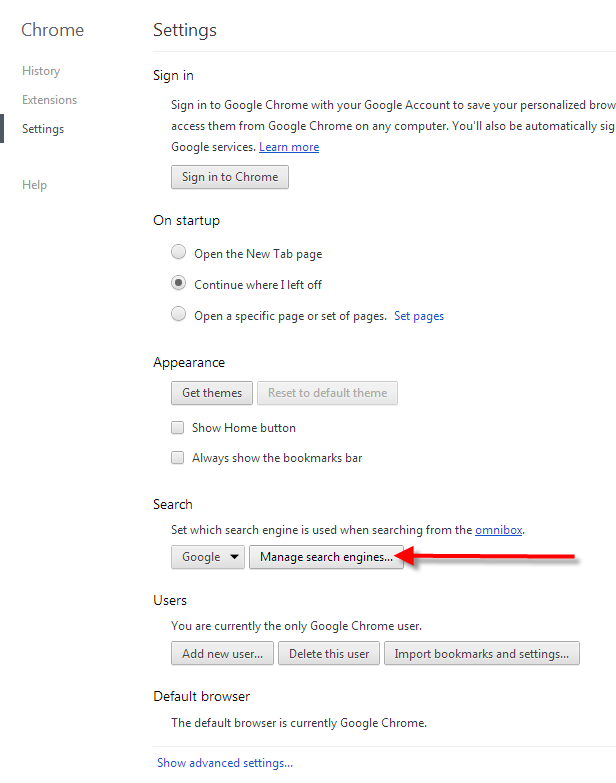The width and height of the screenshot is (616, 783).
Task: Choose Continue where I left off
Action: coord(178,283)
